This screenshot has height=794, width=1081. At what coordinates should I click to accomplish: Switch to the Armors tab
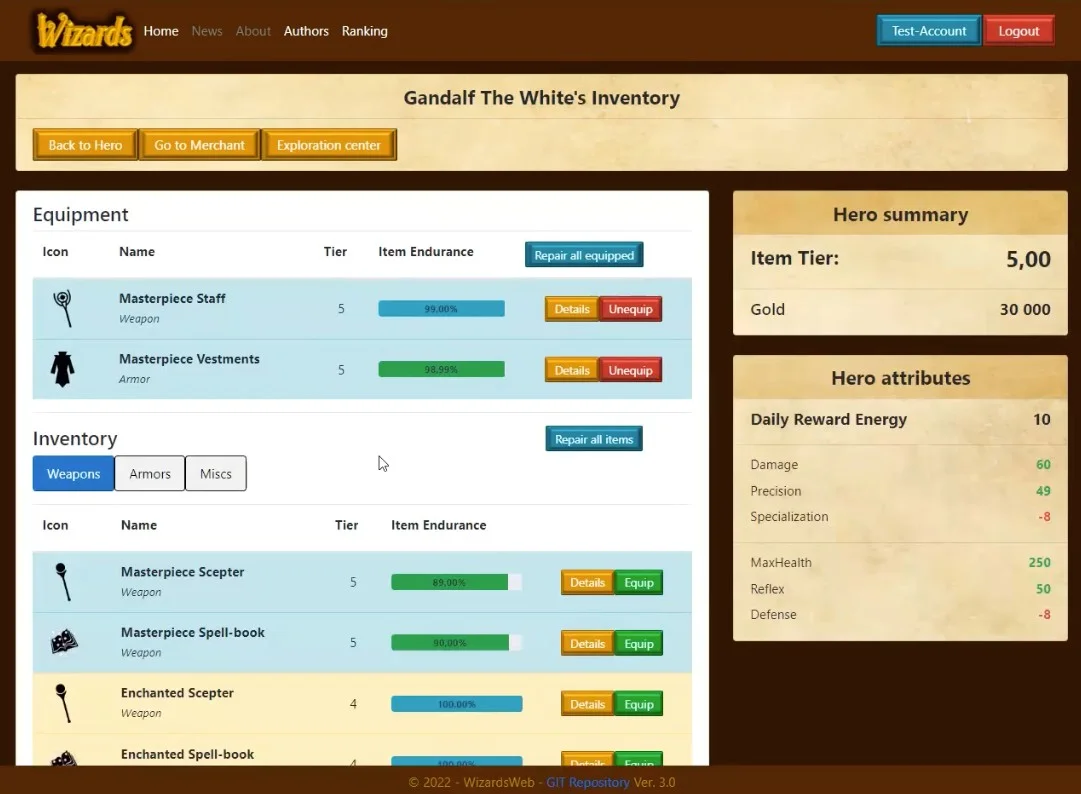(x=150, y=474)
